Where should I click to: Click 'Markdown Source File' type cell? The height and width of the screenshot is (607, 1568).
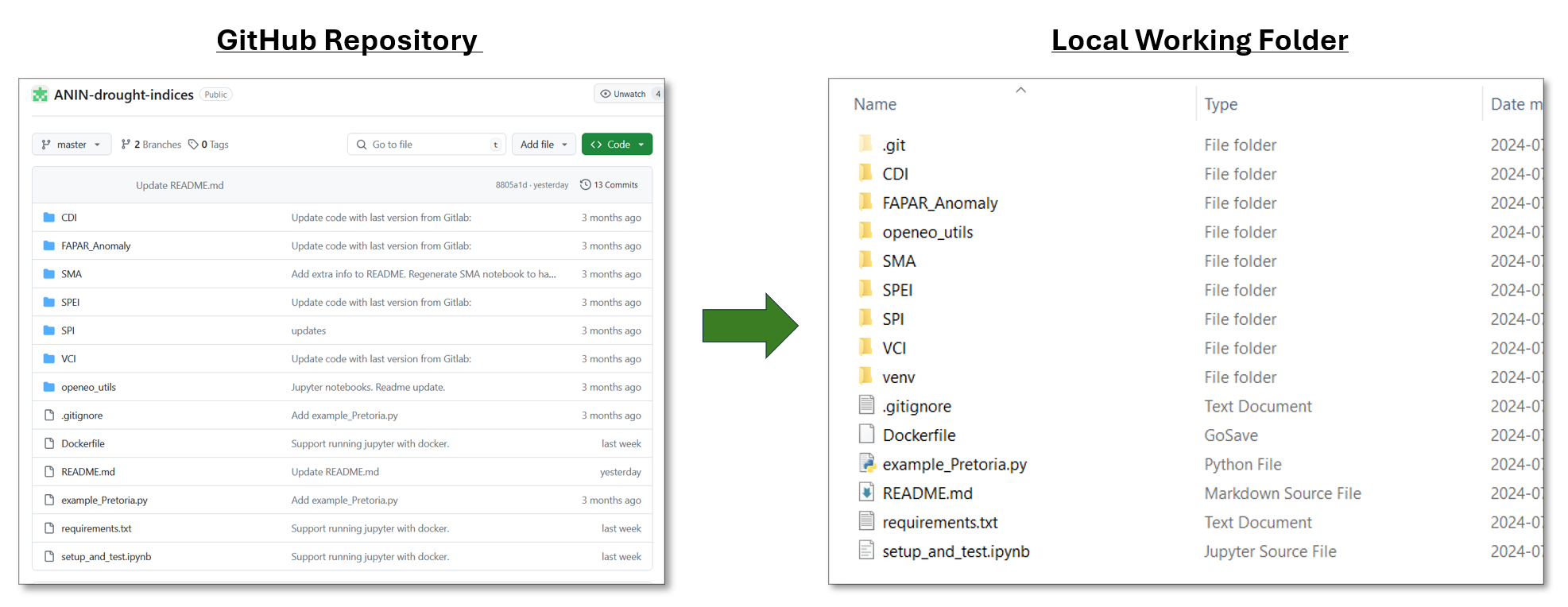[x=1283, y=493]
